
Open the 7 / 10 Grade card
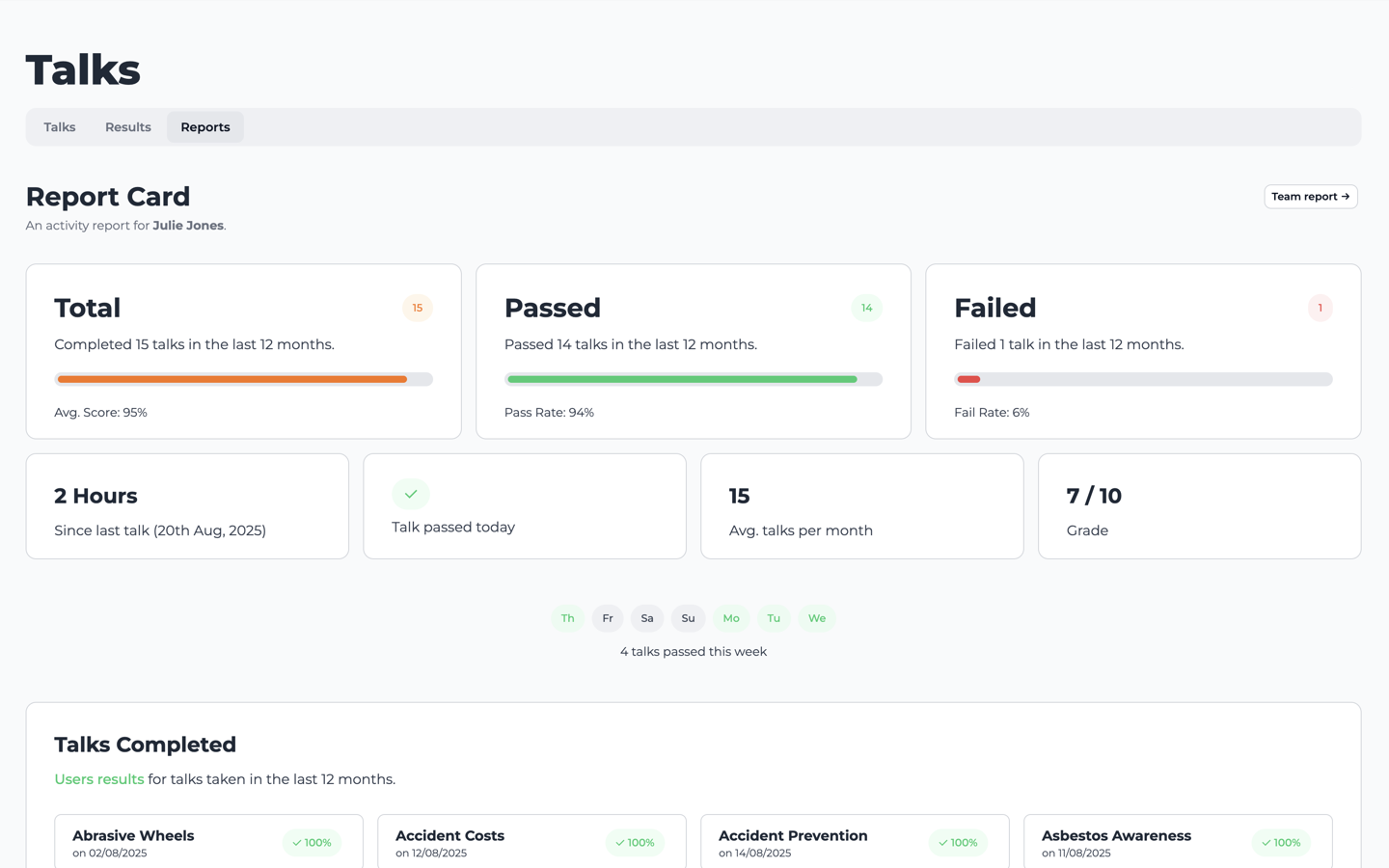(x=1199, y=506)
